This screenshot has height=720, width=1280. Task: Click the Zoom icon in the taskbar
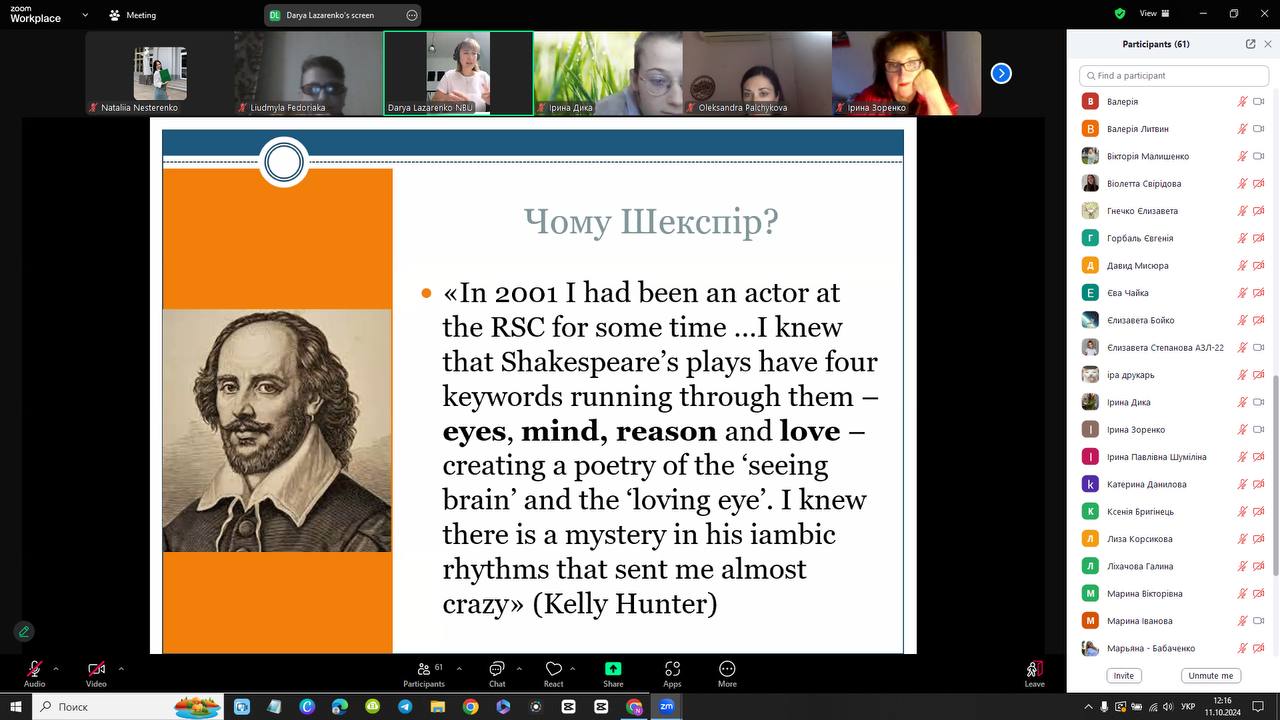666,706
